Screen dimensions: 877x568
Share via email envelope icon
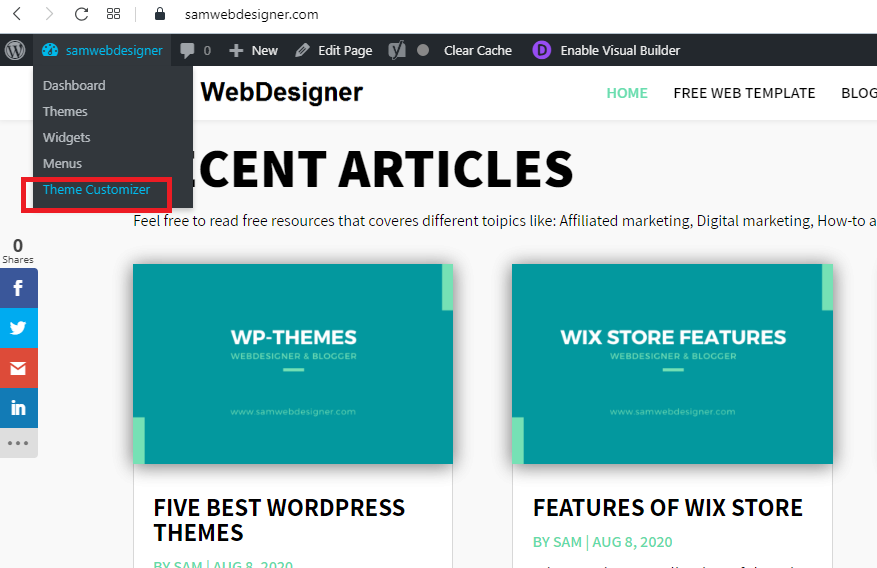coord(18,368)
